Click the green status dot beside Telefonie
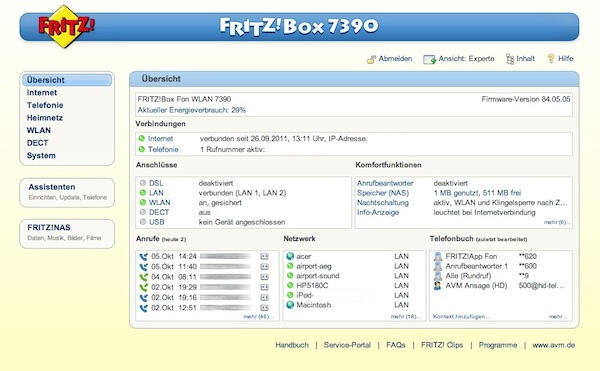Viewport: 600px width, 371px height. point(142,149)
